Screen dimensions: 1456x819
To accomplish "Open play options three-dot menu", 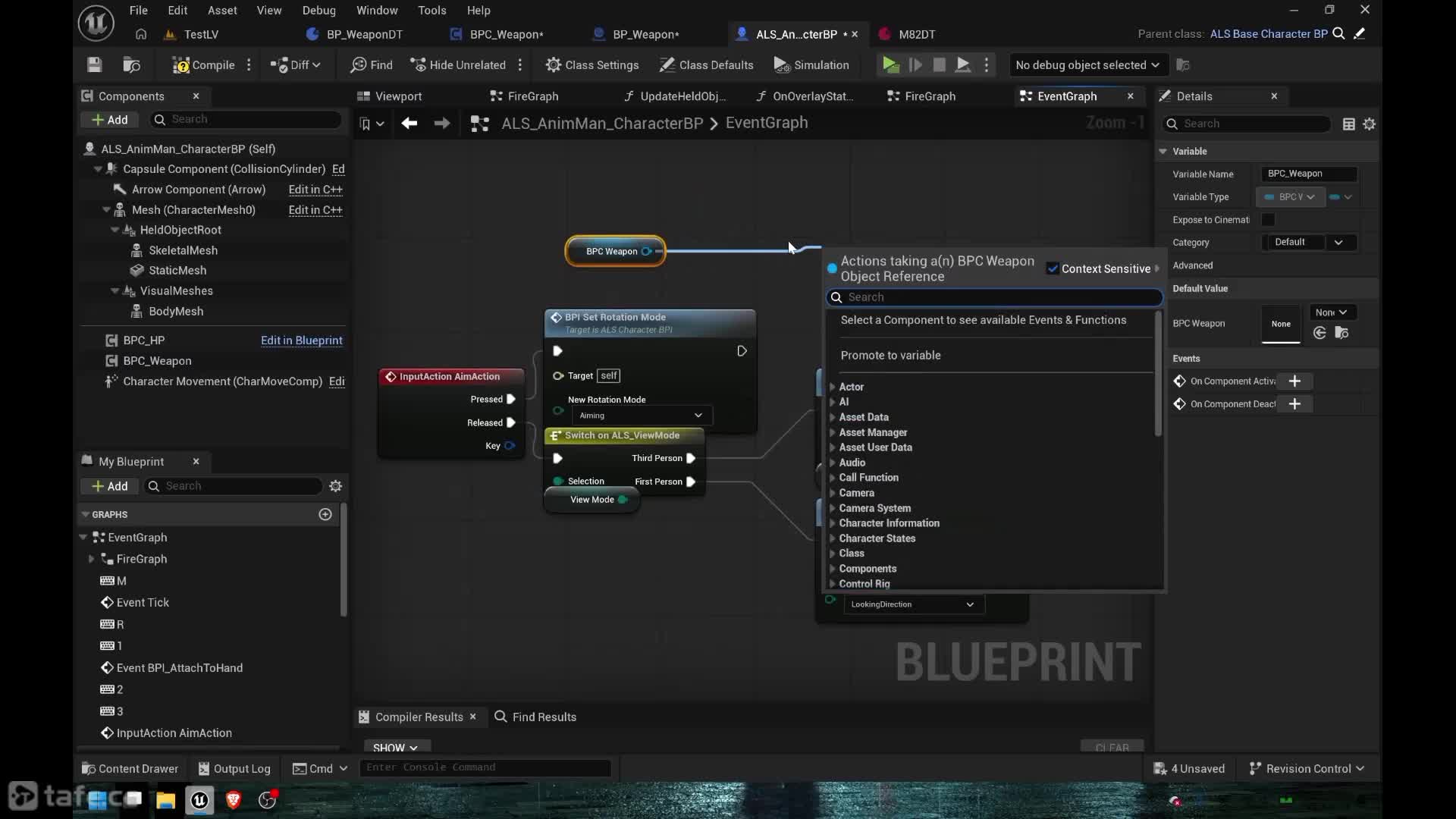I will [x=987, y=65].
